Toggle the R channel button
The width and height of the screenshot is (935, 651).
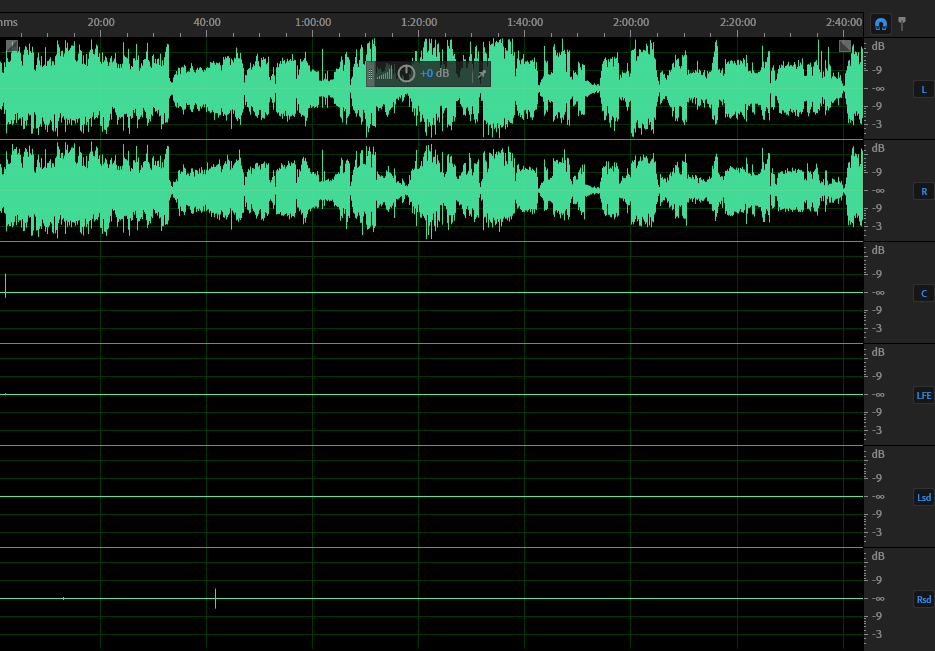coord(924,191)
